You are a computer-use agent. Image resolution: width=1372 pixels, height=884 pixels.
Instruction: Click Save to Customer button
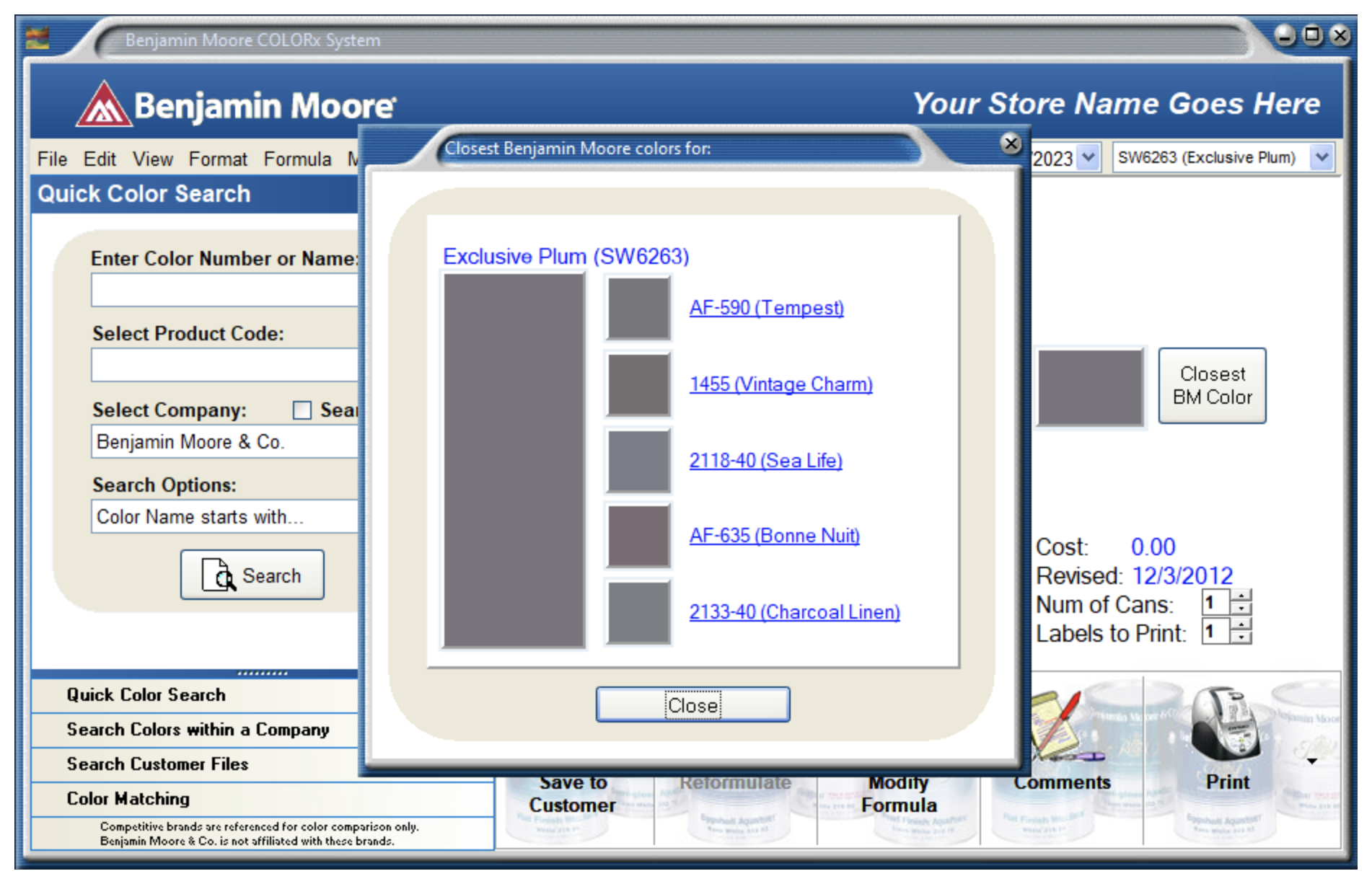click(x=573, y=794)
